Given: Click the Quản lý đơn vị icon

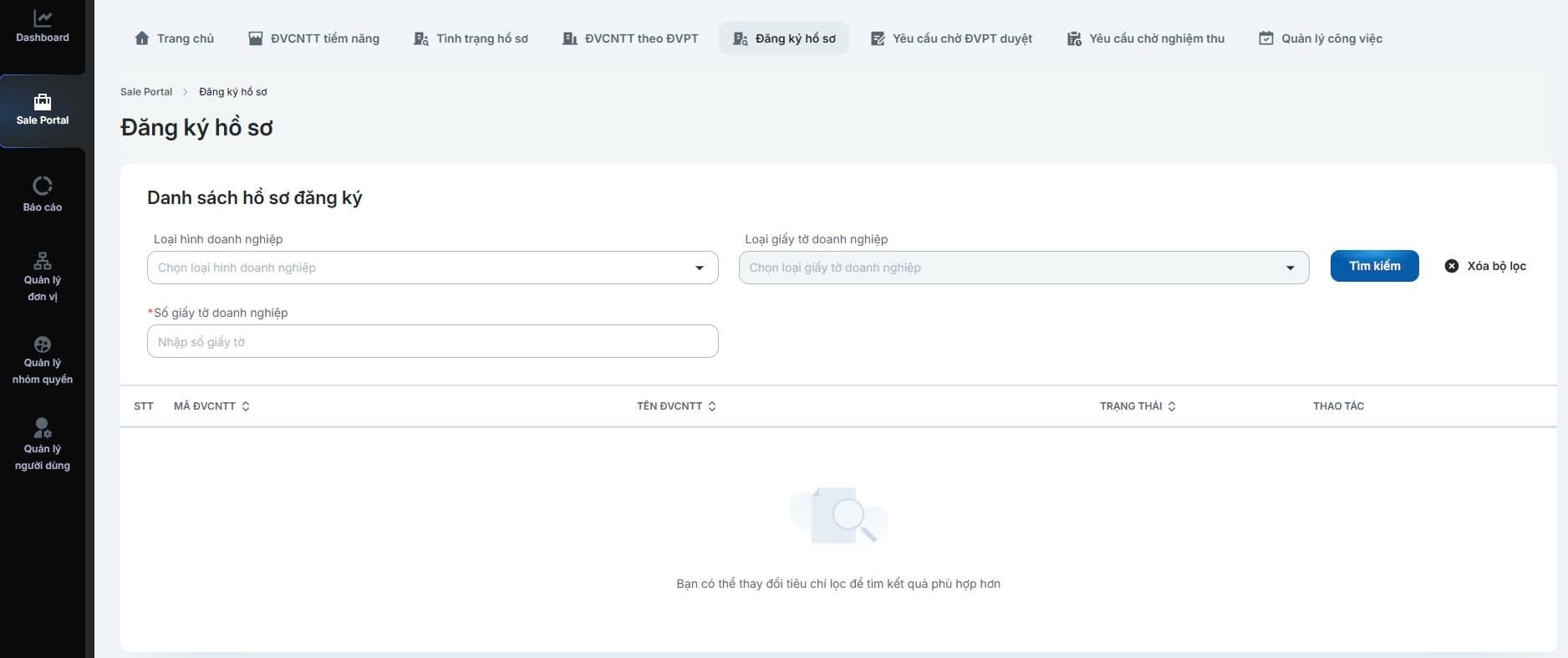Looking at the screenshot, I should pos(43,260).
